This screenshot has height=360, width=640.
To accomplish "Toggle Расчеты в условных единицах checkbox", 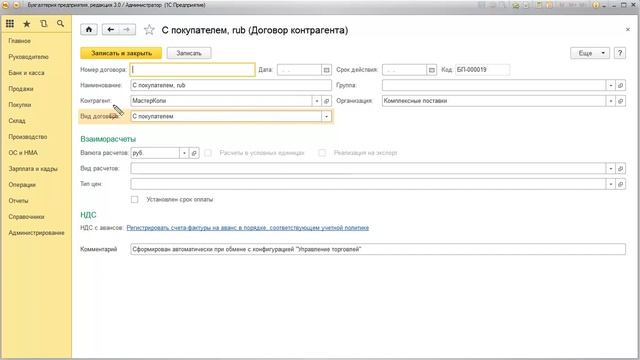I will (208, 153).
